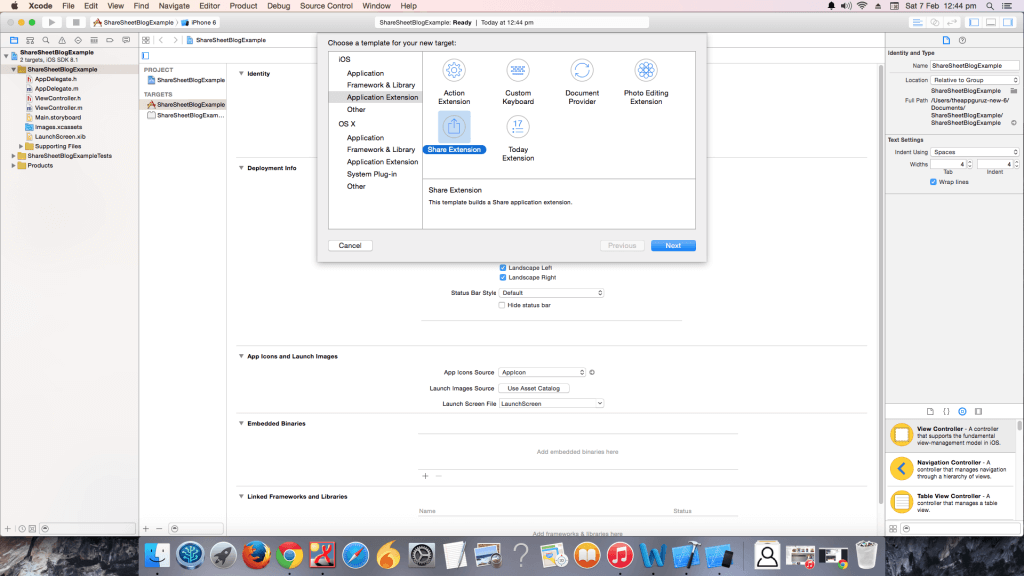Open the Status Bar Style dropdown
Screen dimensions: 1024x576
pos(551,293)
